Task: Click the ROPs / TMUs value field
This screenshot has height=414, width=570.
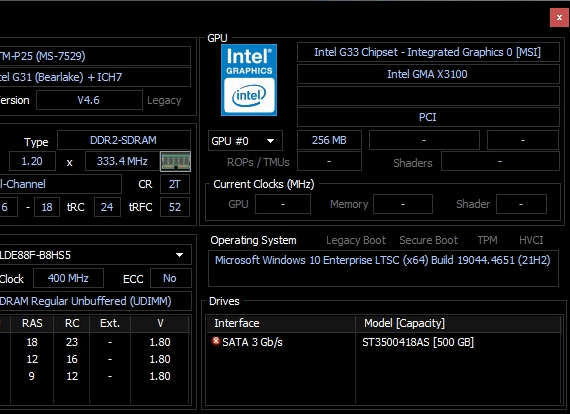Action: coord(329,161)
